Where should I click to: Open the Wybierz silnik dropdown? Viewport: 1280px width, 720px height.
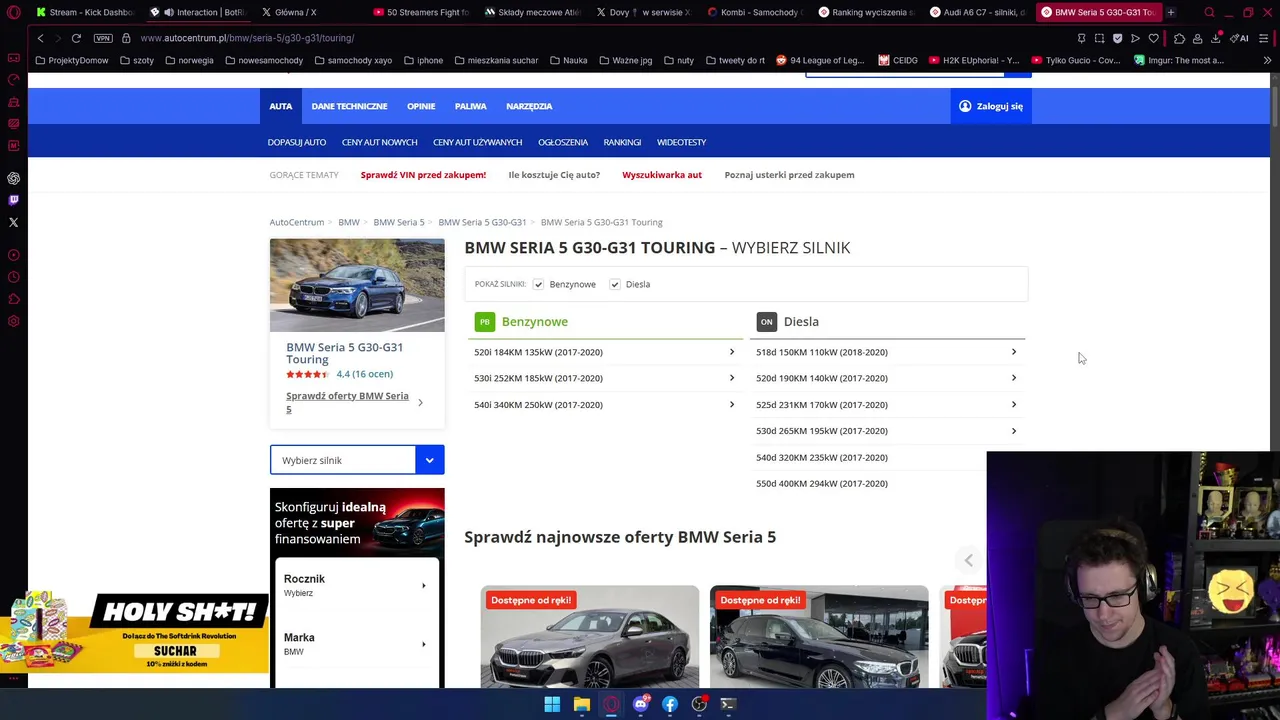tap(357, 460)
